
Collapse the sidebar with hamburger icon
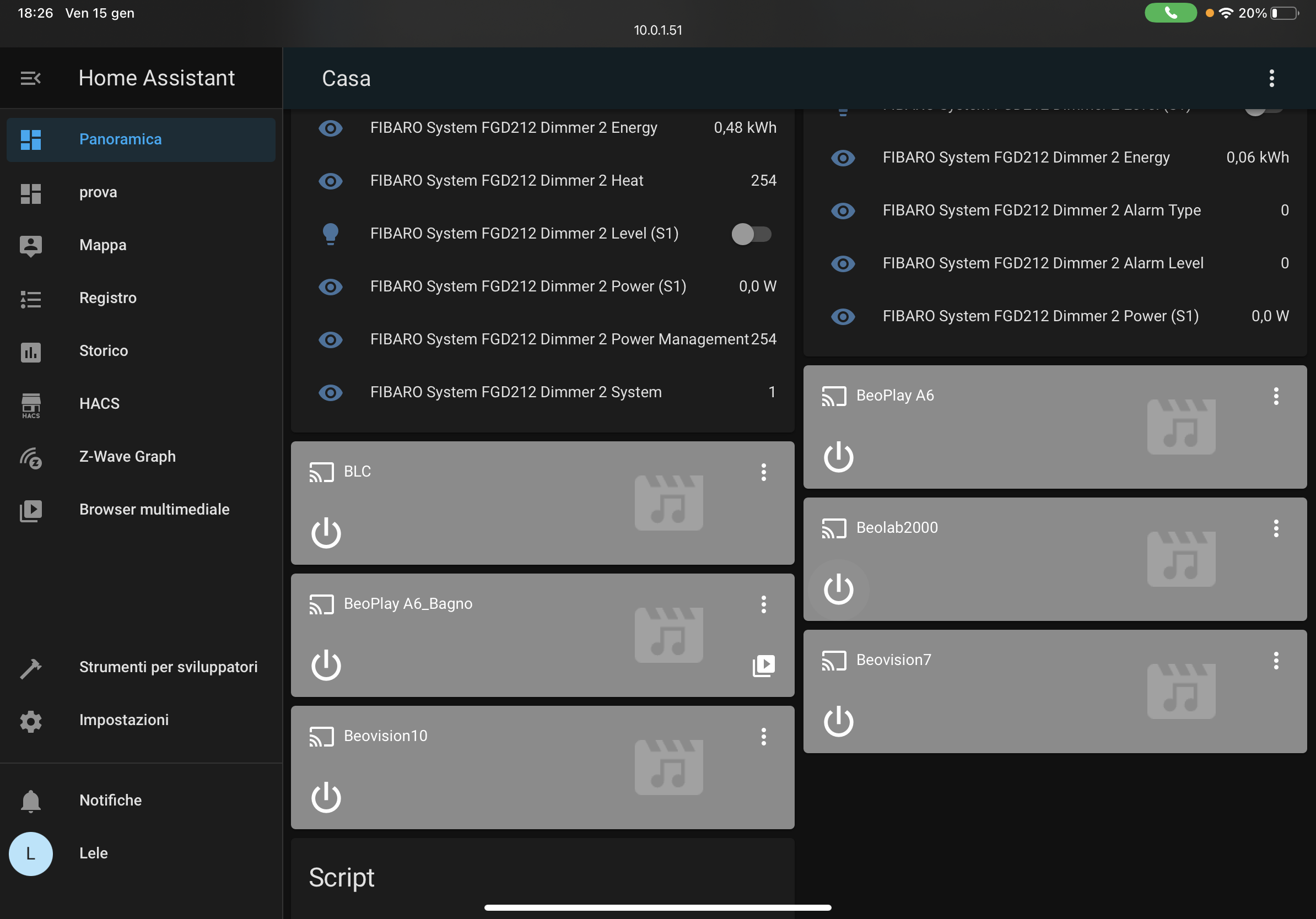(x=30, y=78)
